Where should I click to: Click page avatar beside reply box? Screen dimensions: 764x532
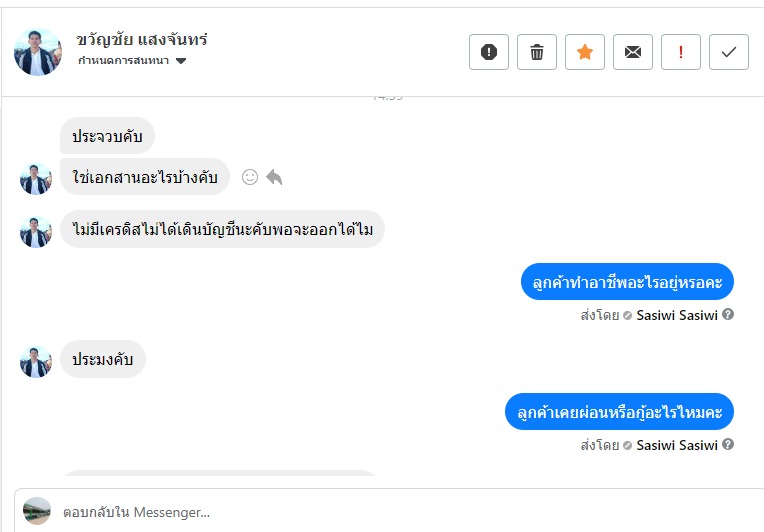[37, 511]
